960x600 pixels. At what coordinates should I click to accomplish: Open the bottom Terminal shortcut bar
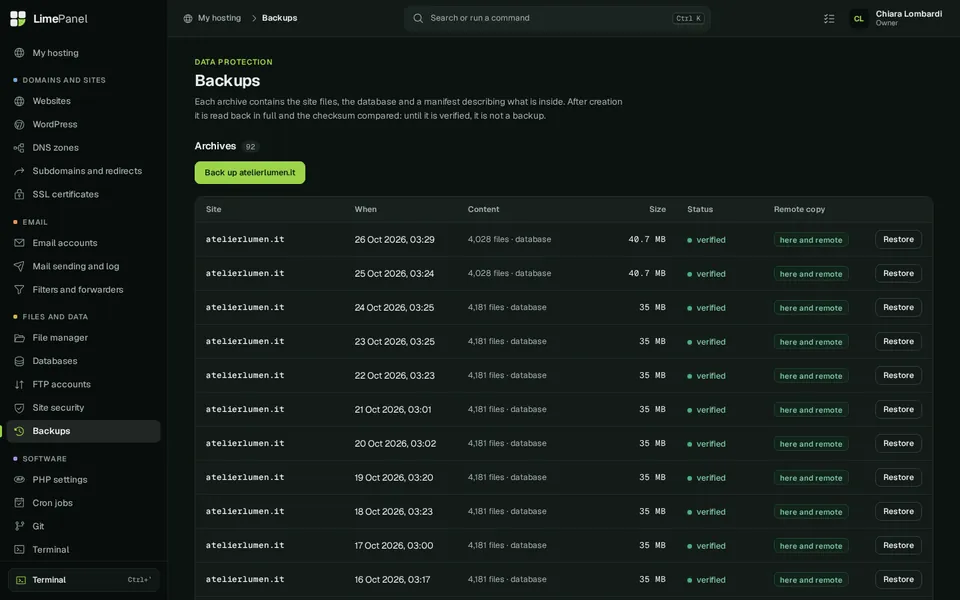[83, 580]
